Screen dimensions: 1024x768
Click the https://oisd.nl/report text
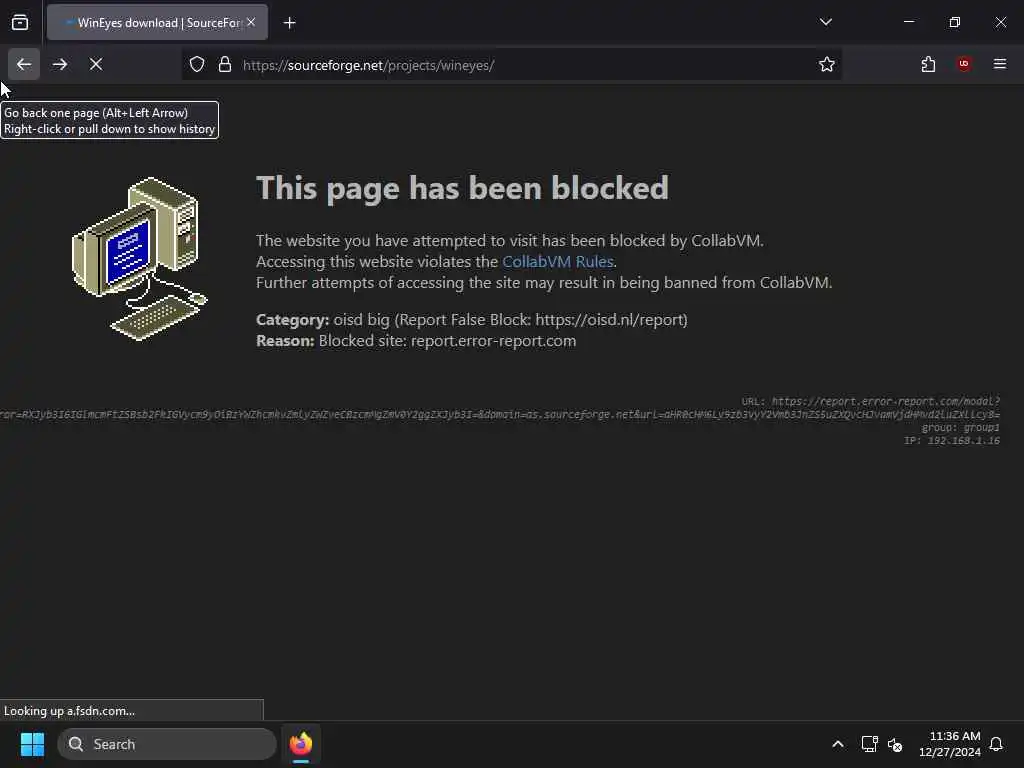click(609, 320)
